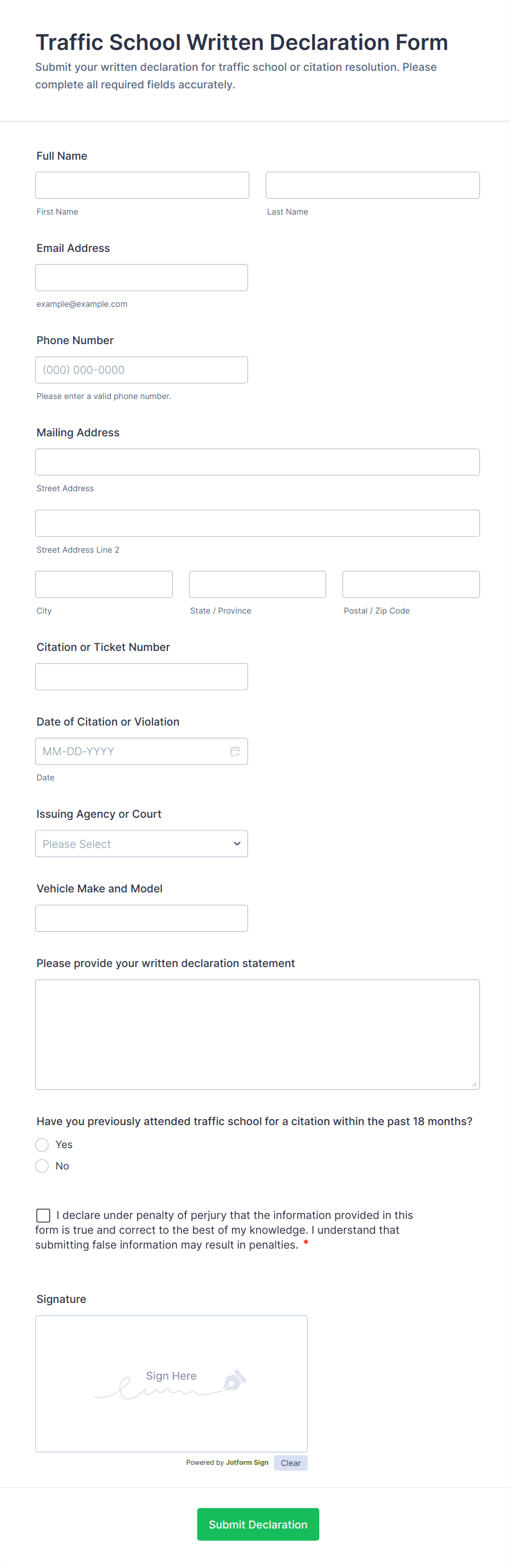Focus the Street Address Line 2 field
This screenshot has width=510, height=1568.
(257, 524)
